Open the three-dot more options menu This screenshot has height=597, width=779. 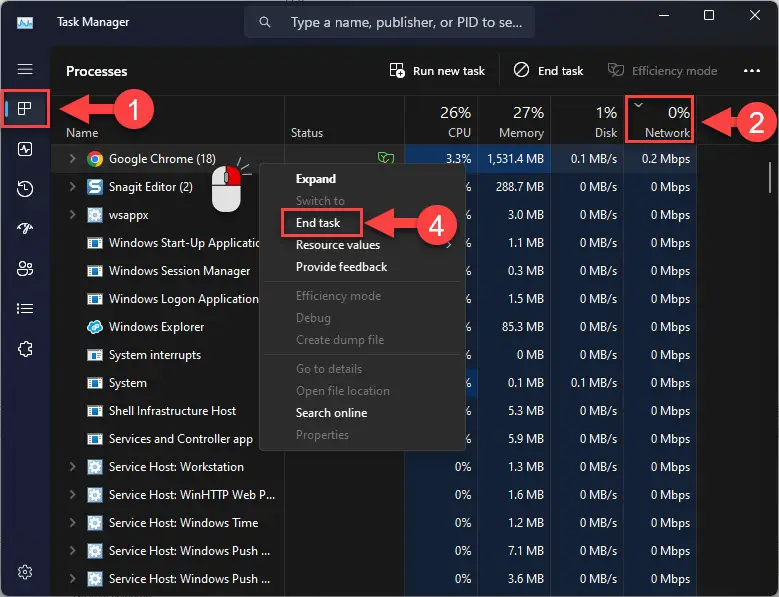[752, 71]
